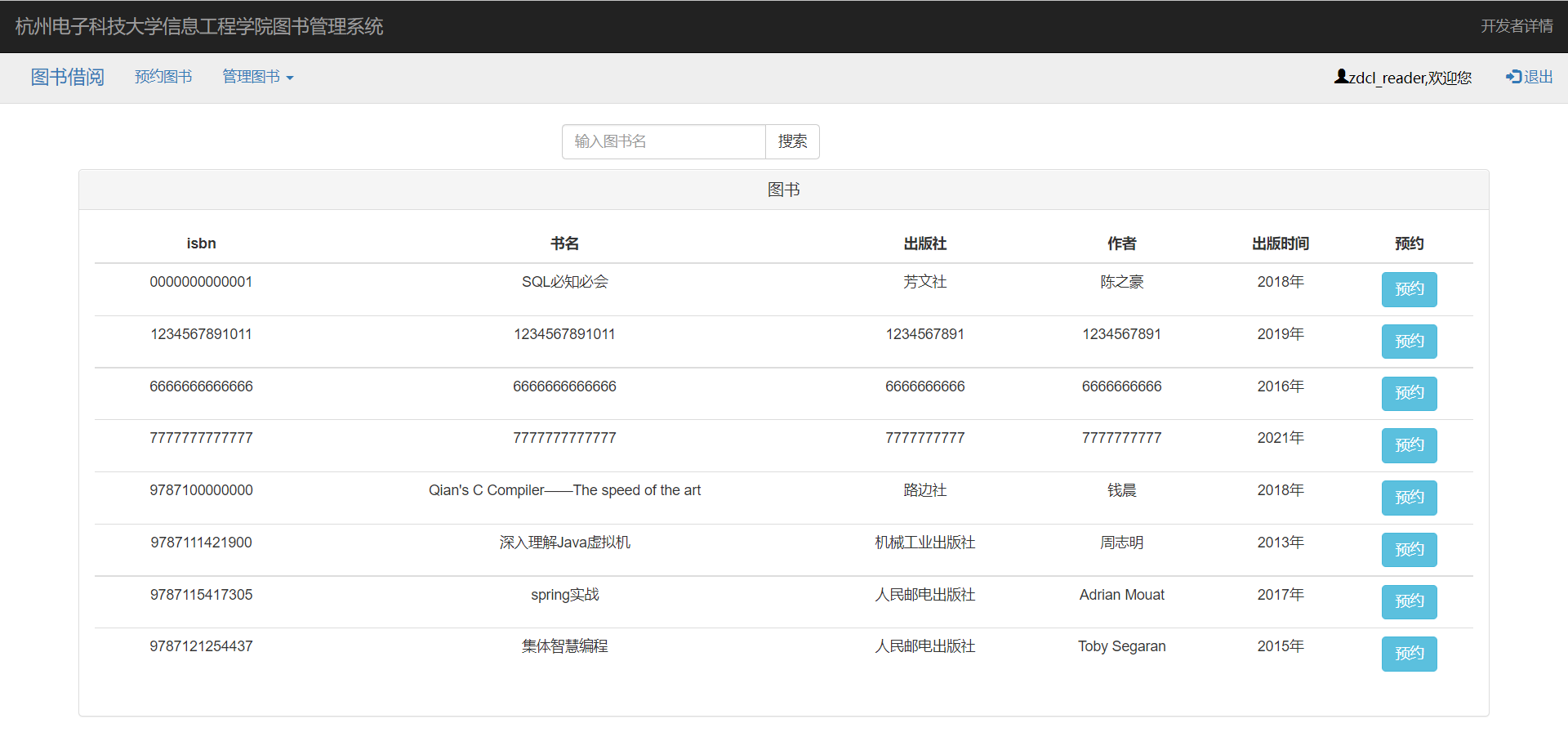The image size is (1568, 737).
Task: Open the 预约图书 menu item
Action: 163,77
